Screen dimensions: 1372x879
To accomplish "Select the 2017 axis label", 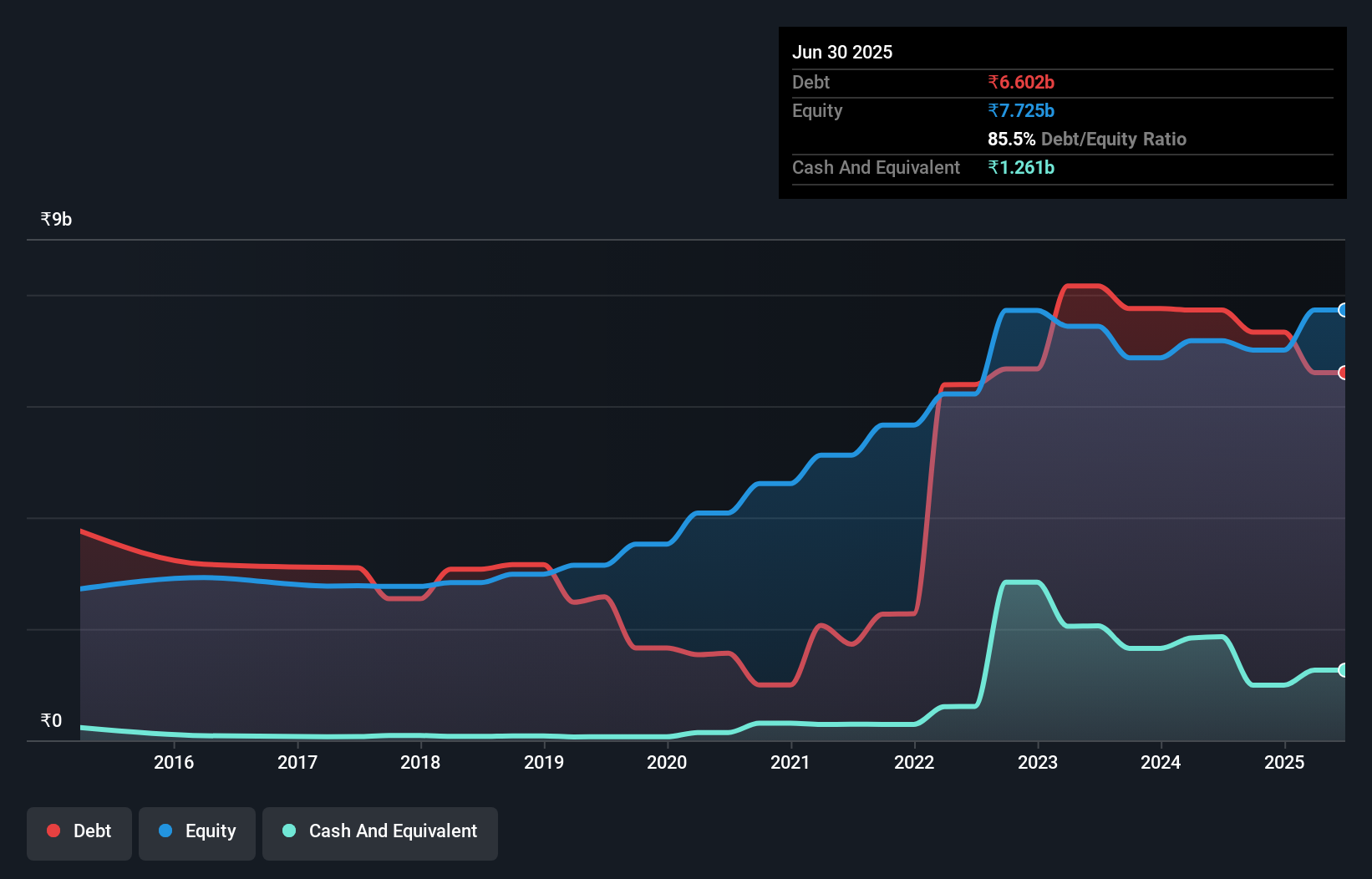I will click(x=297, y=762).
